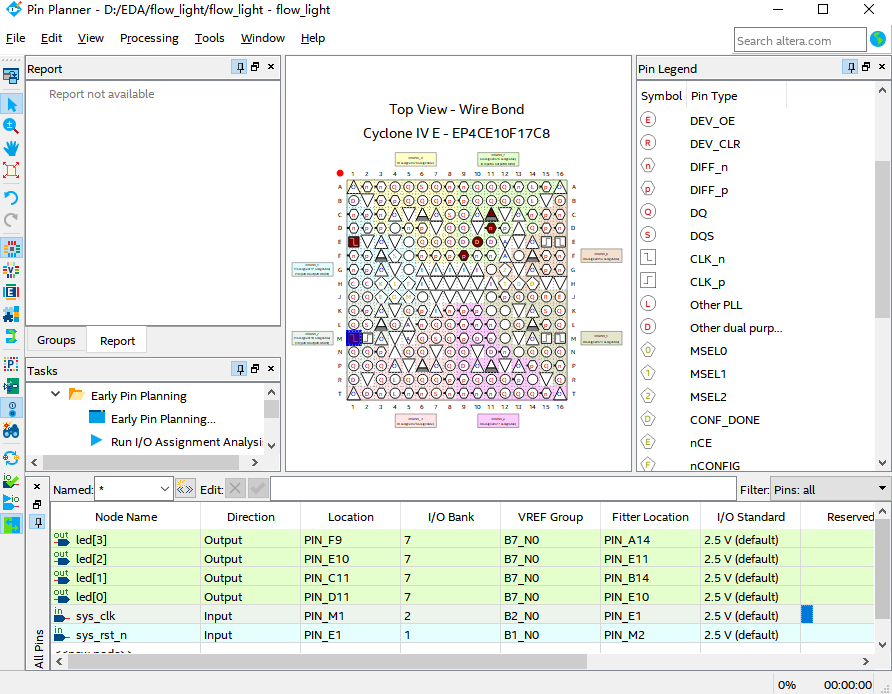Click the I/O Bank column header
The width and height of the screenshot is (892, 694).
tap(451, 517)
